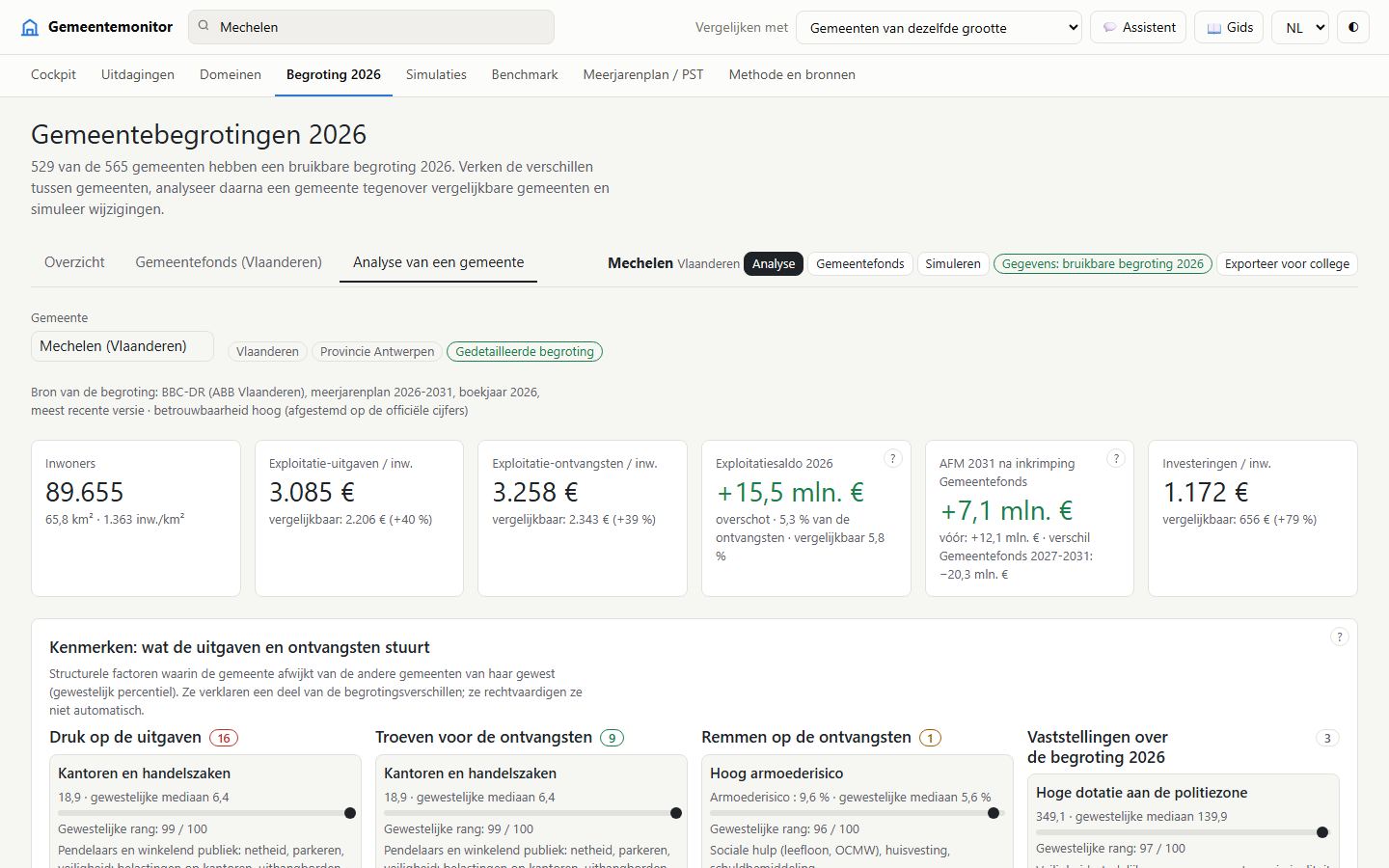Go to the Benchmark tab
1389x868 pixels.
(525, 74)
